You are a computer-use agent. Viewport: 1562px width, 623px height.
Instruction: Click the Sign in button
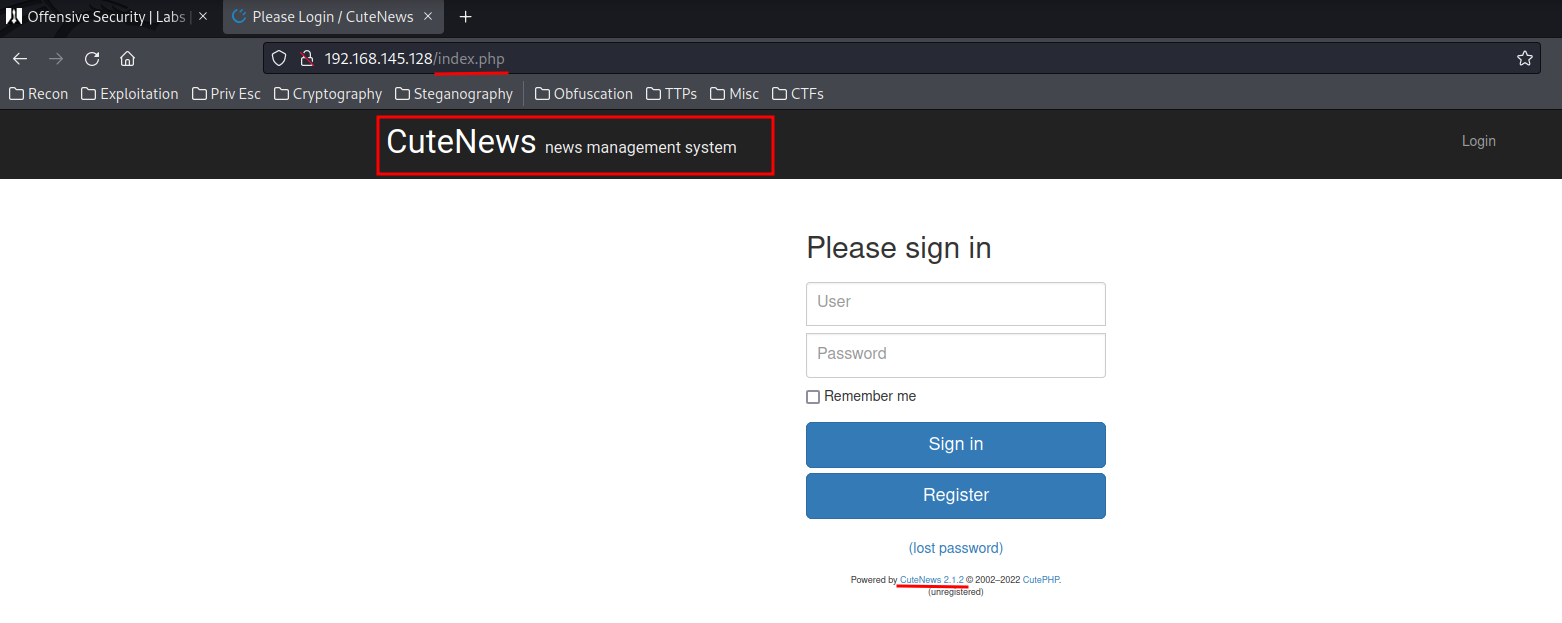[956, 445]
